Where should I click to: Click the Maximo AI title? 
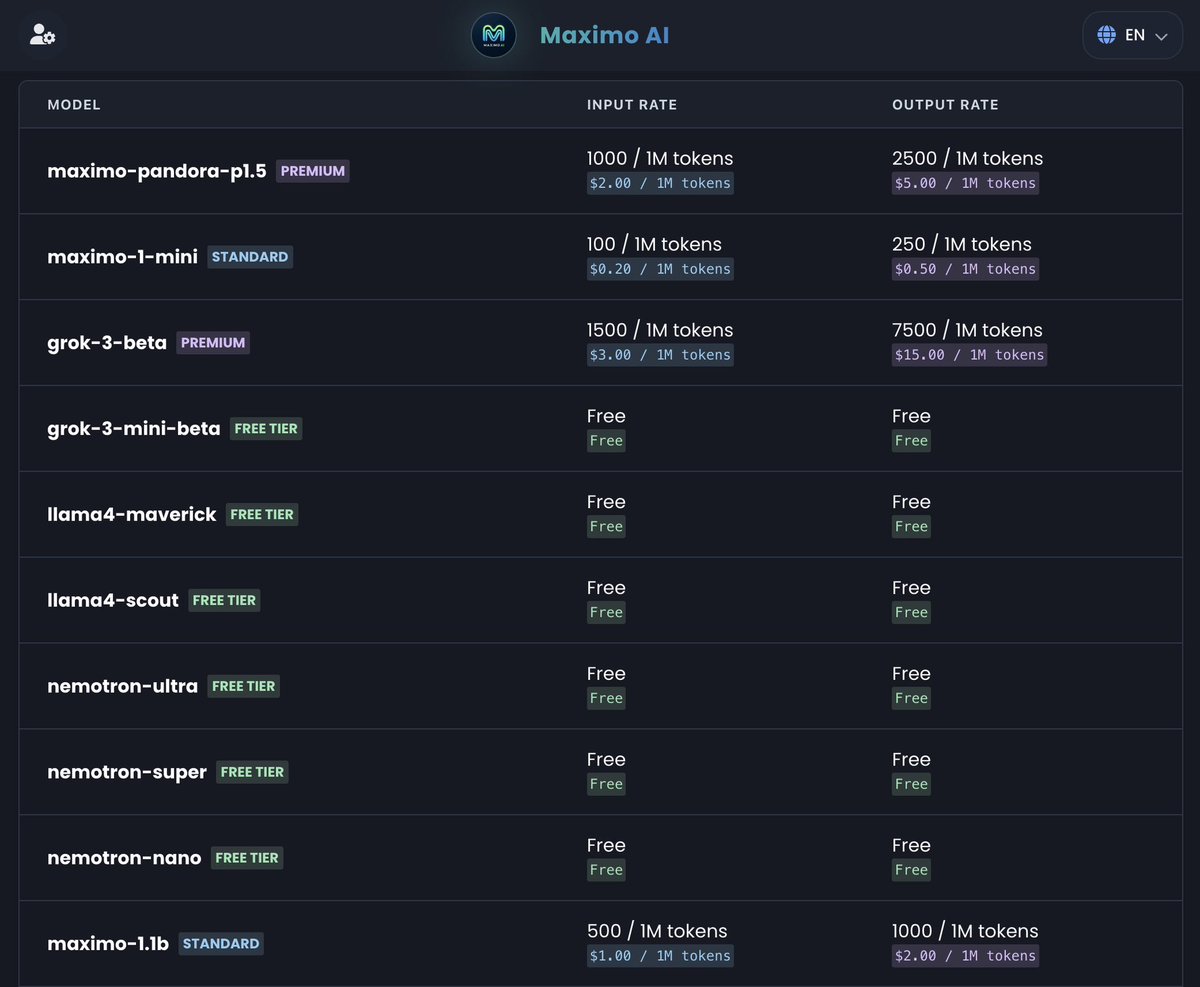[x=604, y=36]
